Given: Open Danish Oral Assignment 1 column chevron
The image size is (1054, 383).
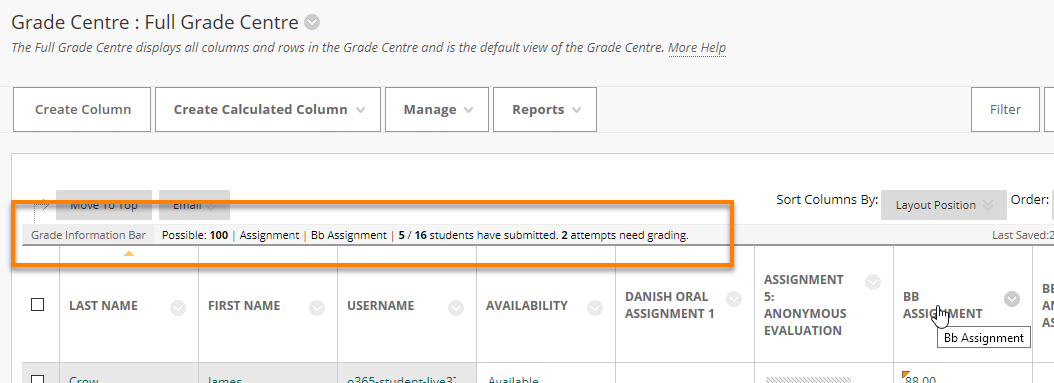Looking at the screenshot, I should click(734, 299).
